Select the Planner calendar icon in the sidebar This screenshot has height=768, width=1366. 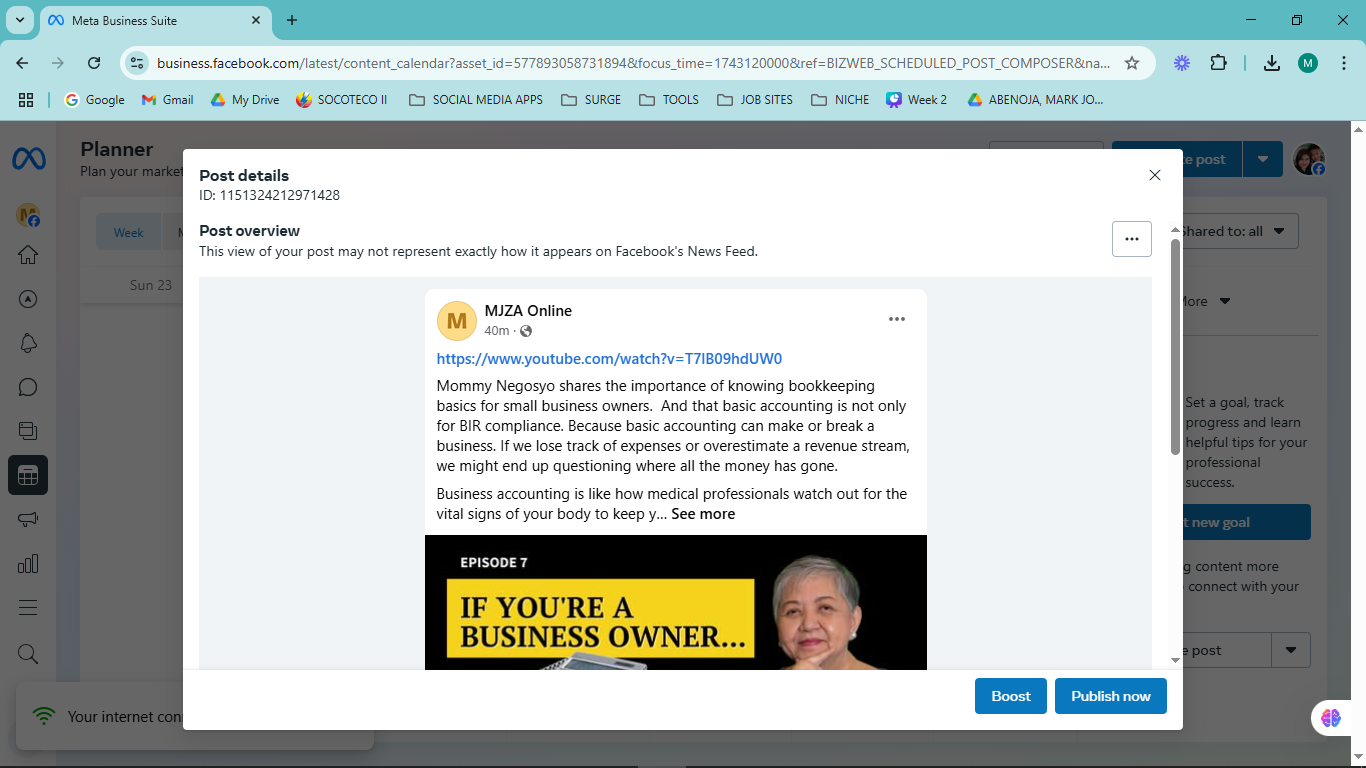pos(28,476)
